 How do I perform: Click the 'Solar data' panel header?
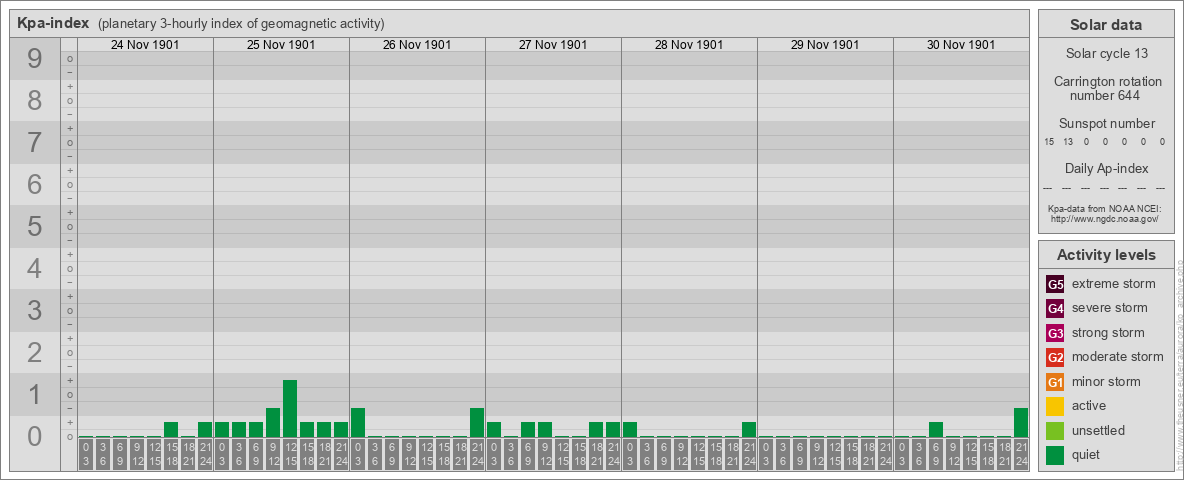pos(1106,25)
